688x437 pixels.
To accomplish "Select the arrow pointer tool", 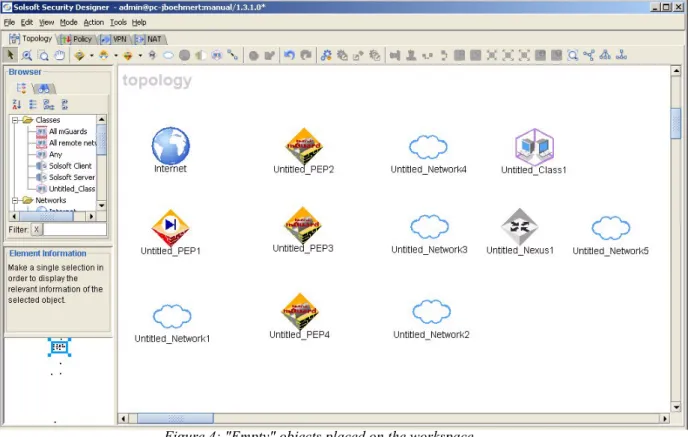I will tap(11, 55).
